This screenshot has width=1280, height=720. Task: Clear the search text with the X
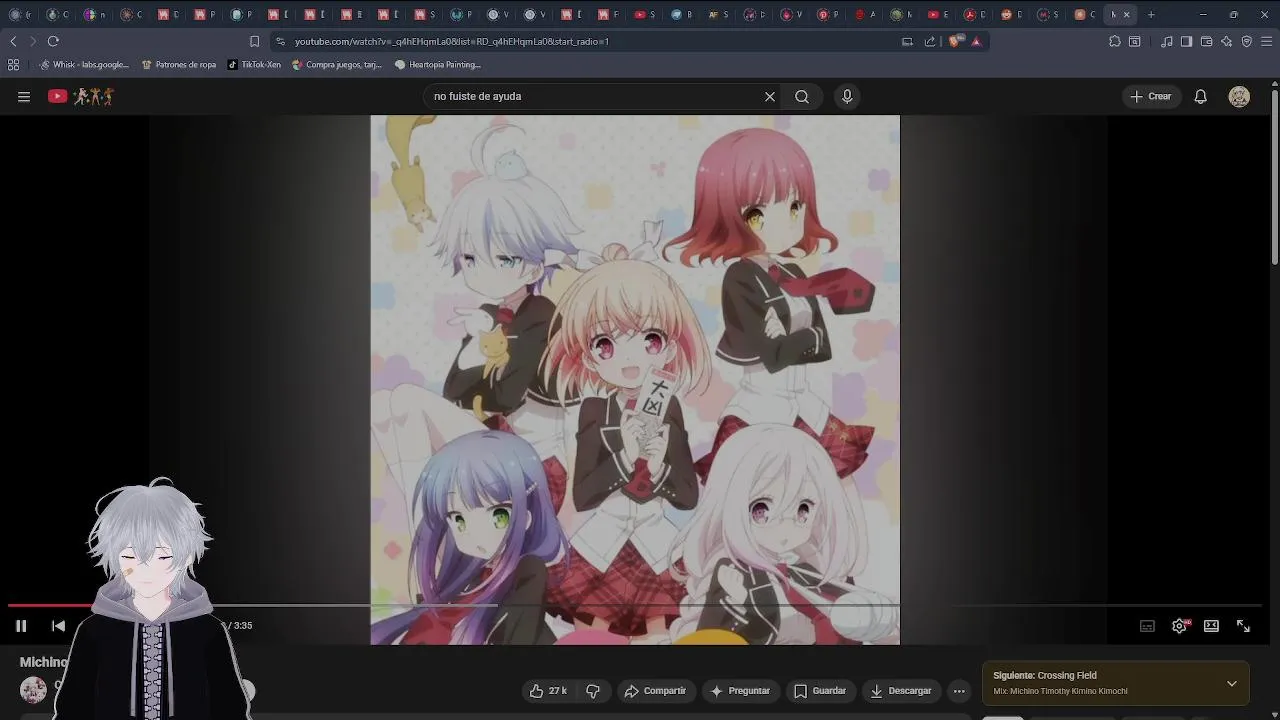[x=770, y=96]
